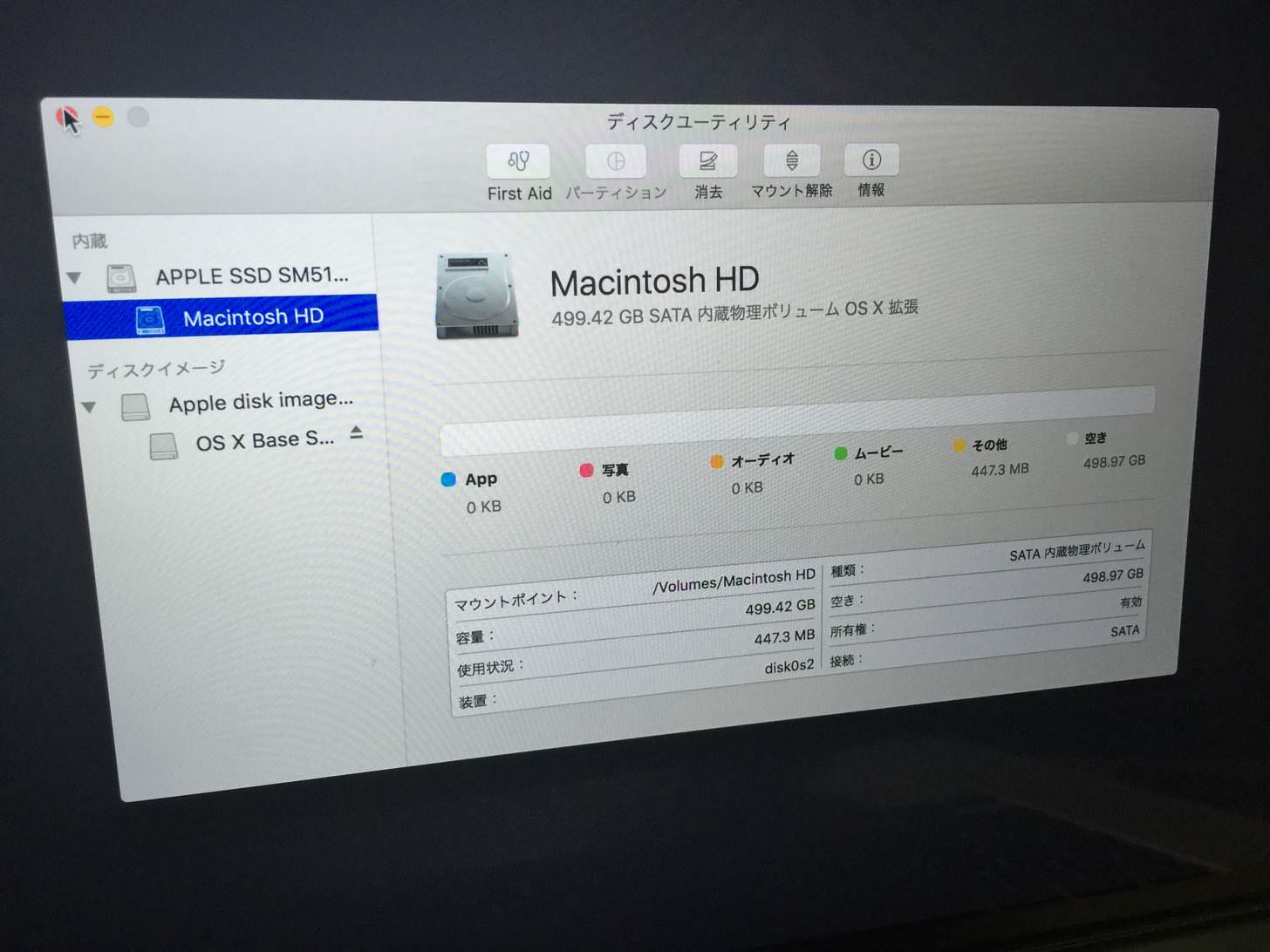Click the 有効 ownership value
1270x952 pixels.
1131,602
